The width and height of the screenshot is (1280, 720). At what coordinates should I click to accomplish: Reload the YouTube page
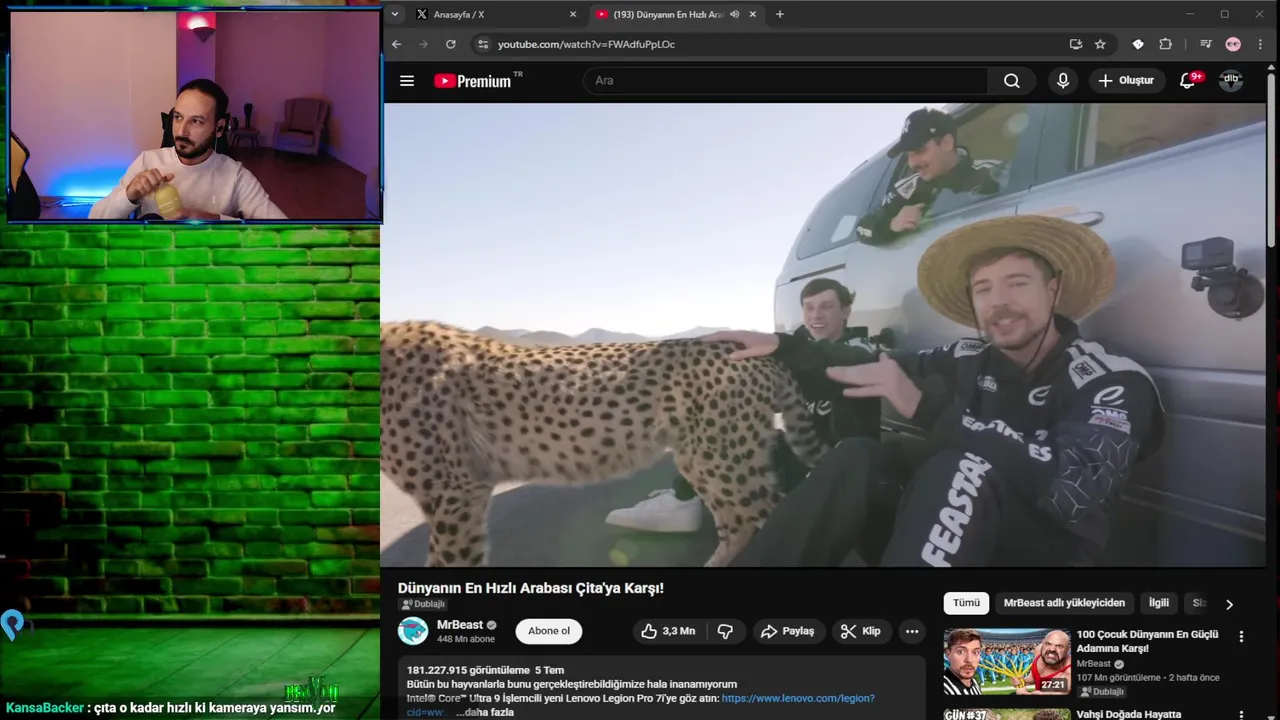tap(451, 44)
